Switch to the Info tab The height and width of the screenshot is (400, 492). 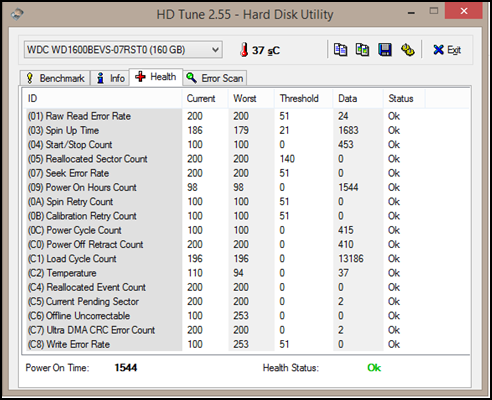tap(110, 78)
